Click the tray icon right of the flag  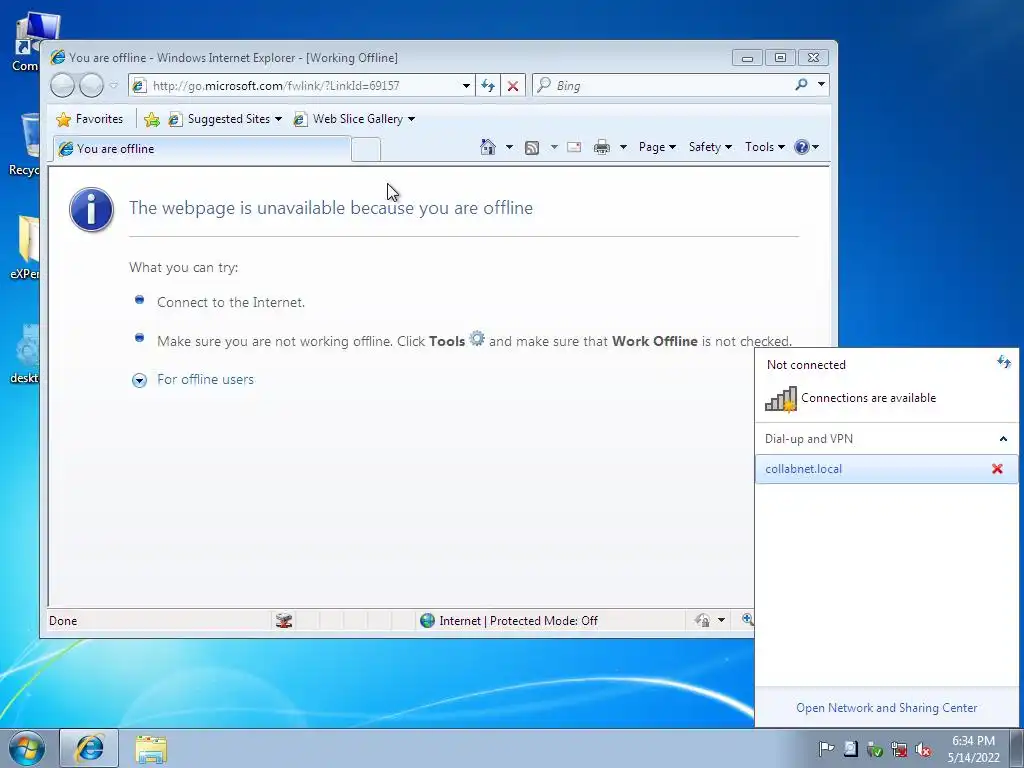coord(850,749)
